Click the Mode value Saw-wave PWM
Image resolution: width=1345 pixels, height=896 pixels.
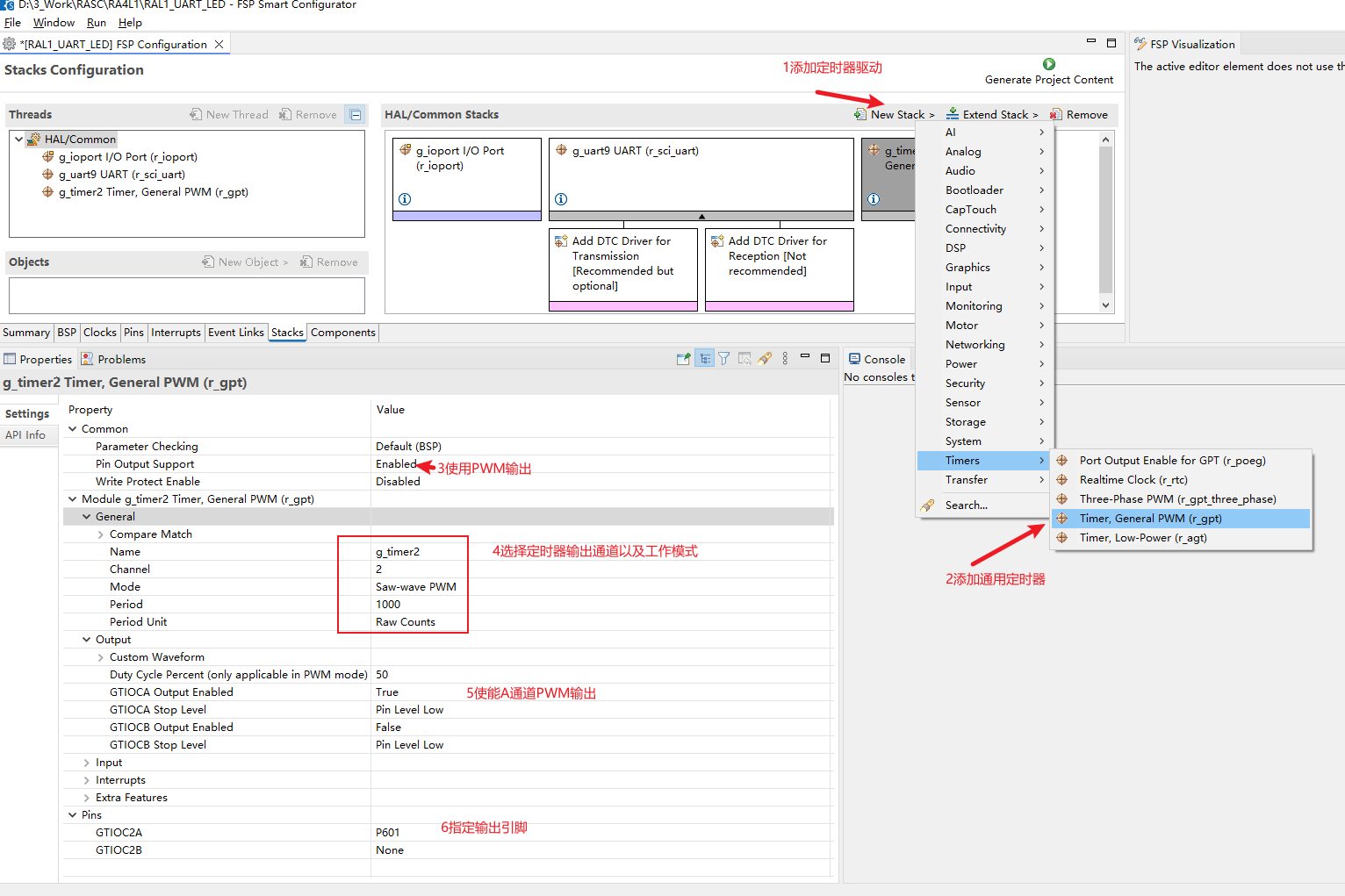pos(416,587)
